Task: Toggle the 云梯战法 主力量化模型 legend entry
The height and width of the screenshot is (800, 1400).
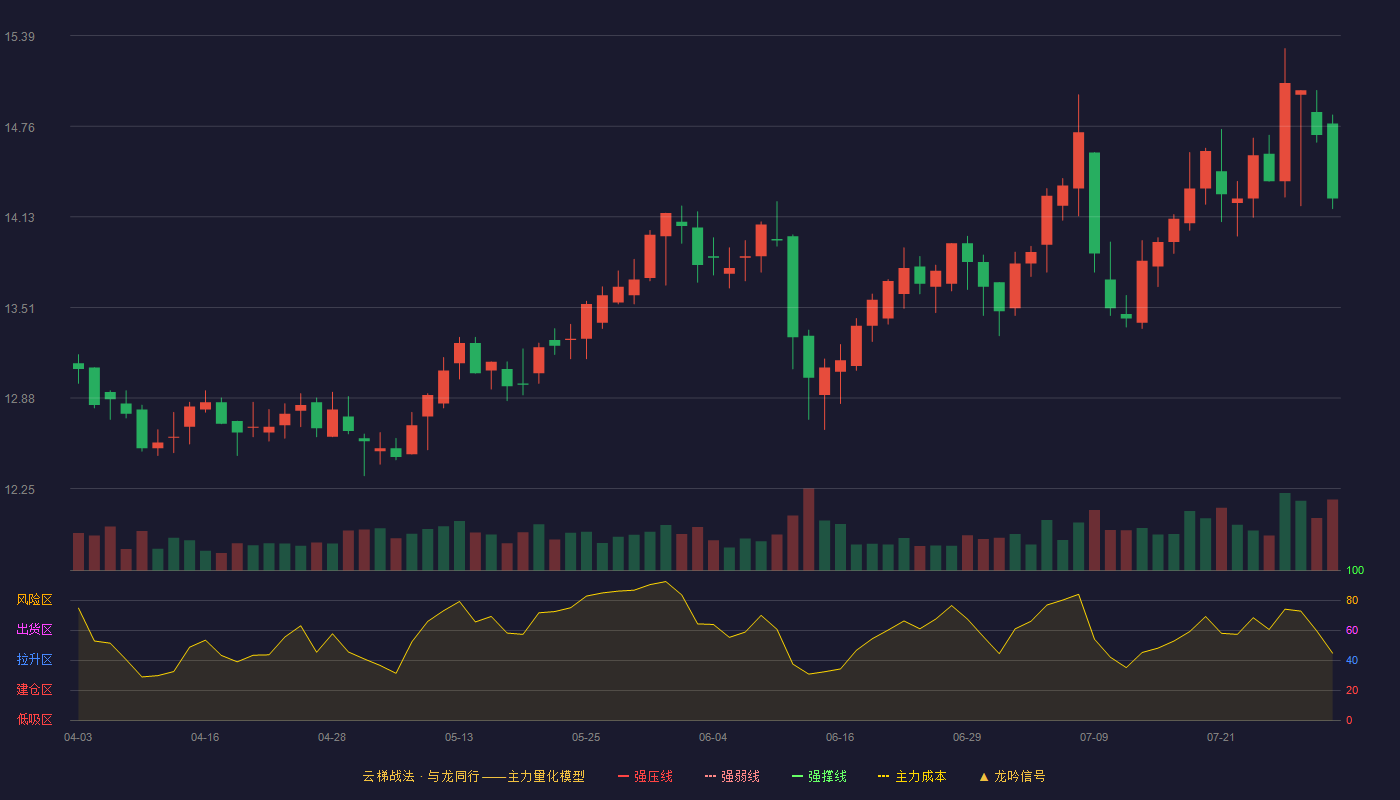Action: click(x=473, y=776)
